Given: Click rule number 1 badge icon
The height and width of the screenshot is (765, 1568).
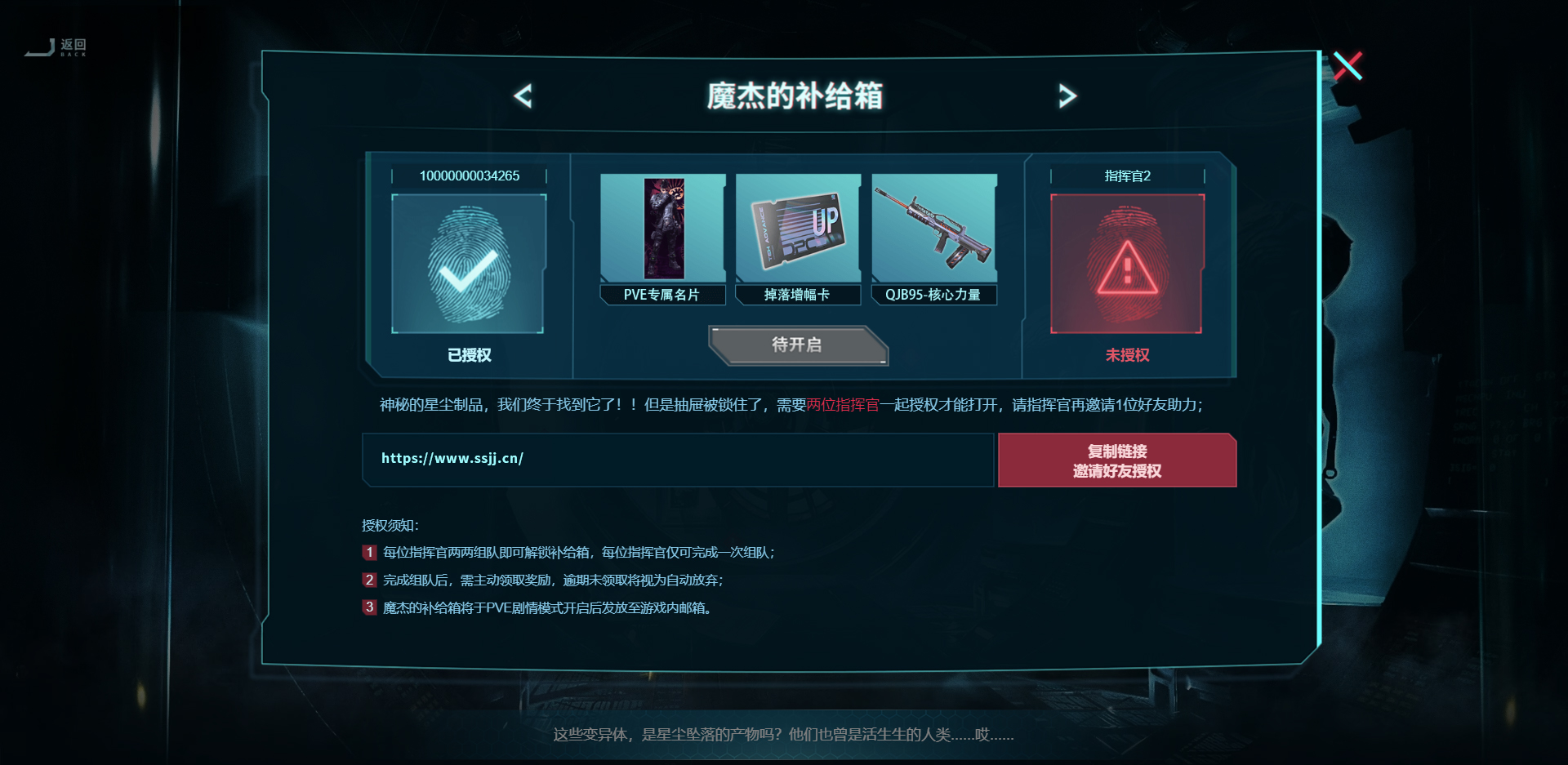Looking at the screenshot, I should tap(370, 553).
